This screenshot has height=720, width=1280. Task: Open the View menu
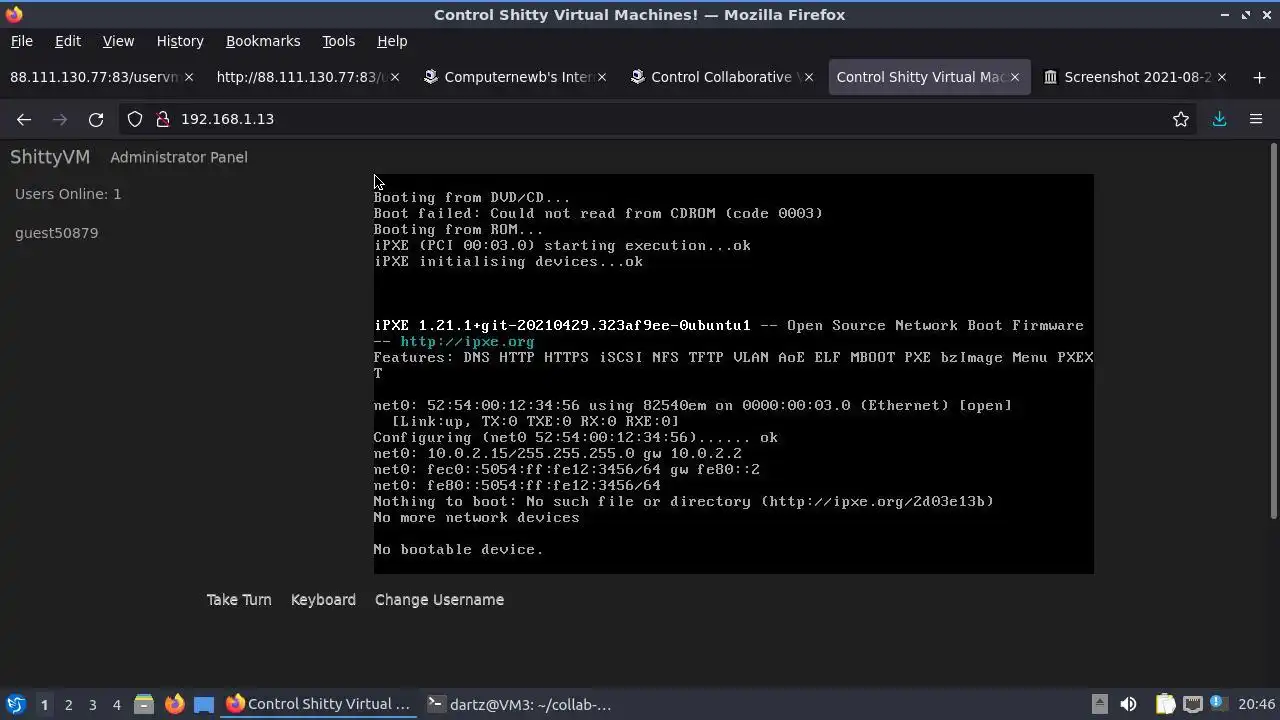pyautogui.click(x=118, y=41)
